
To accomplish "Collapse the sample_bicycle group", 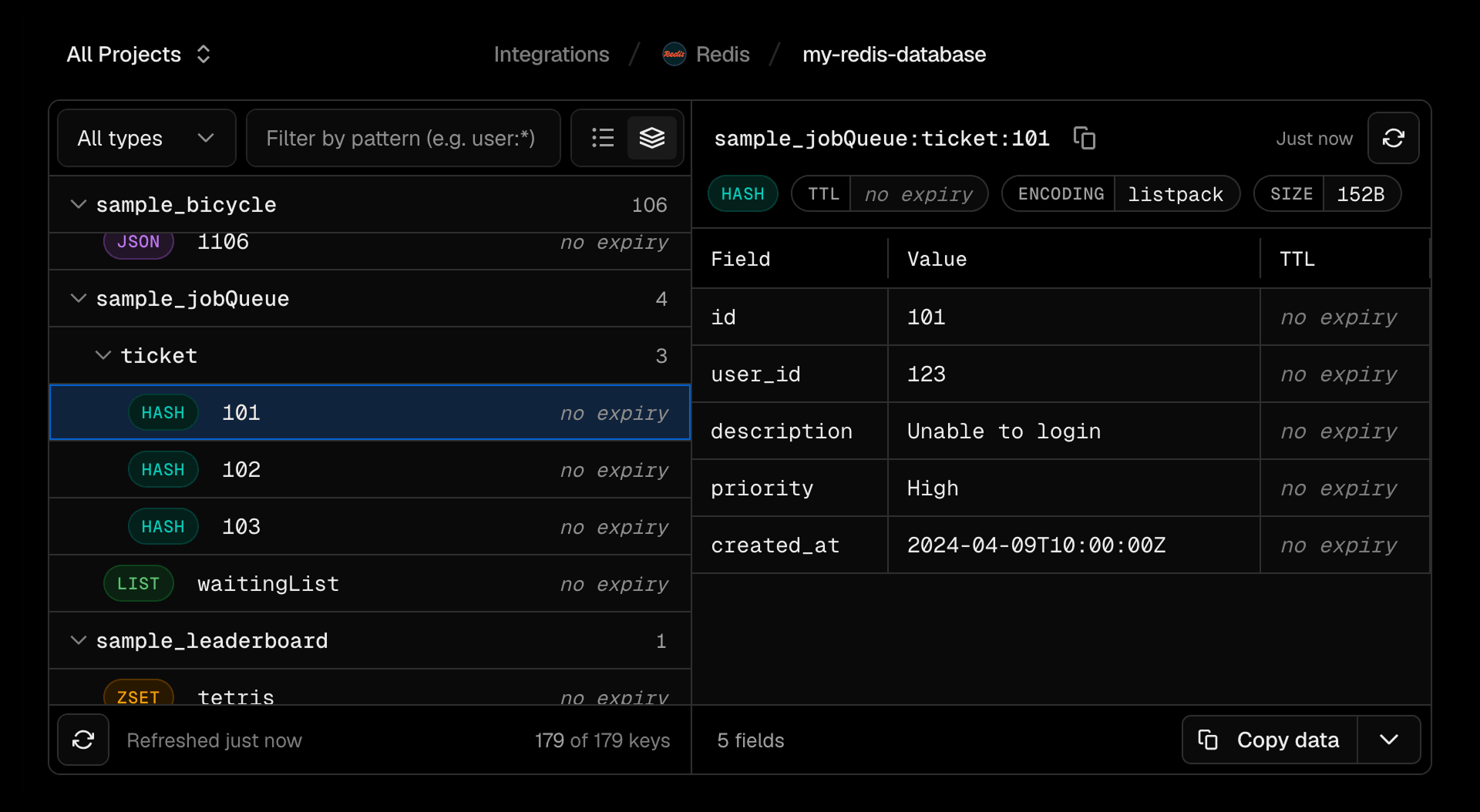I will pyautogui.click(x=370, y=204).
